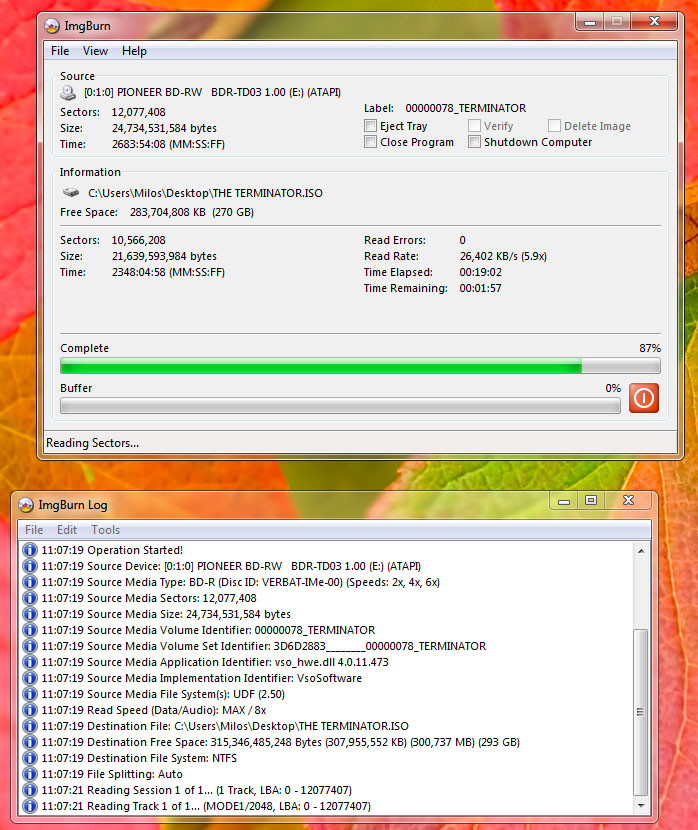
Task: Click info icon on Read Speed log row
Action: pyautogui.click(x=30, y=710)
